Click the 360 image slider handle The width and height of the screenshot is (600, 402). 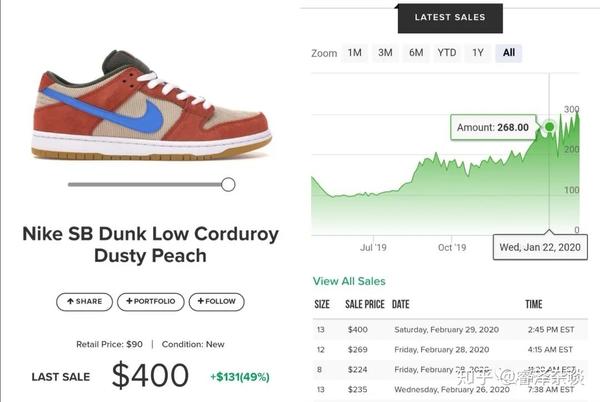[x=228, y=184]
